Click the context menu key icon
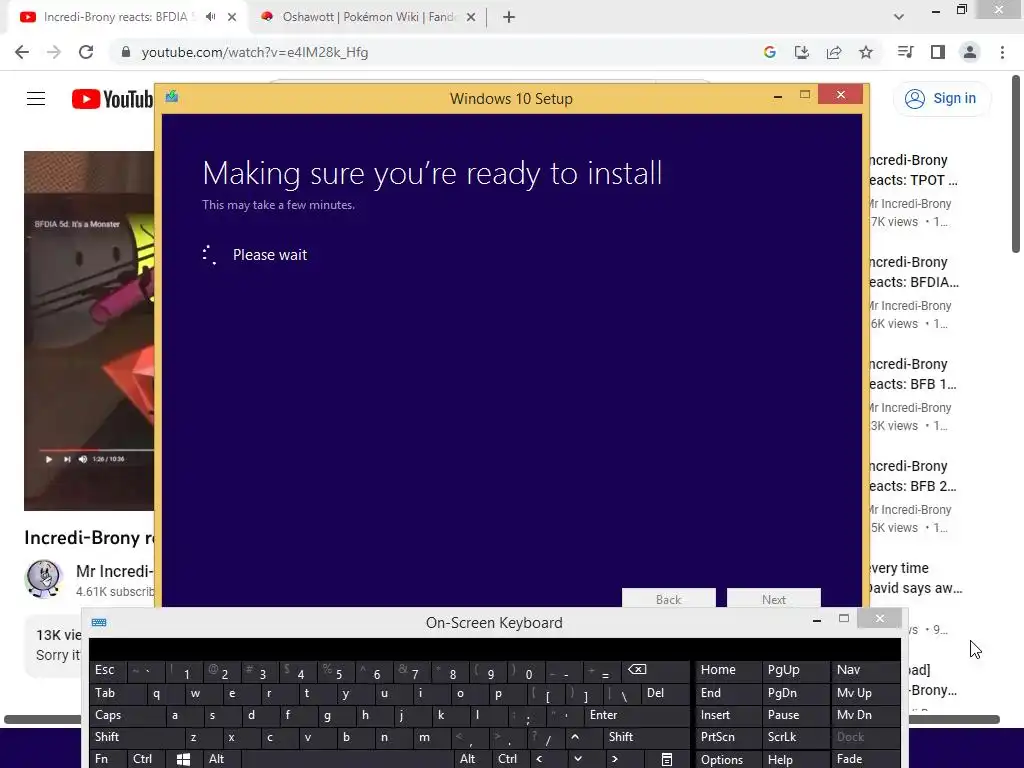This screenshot has height=768, width=1024. [x=666, y=760]
